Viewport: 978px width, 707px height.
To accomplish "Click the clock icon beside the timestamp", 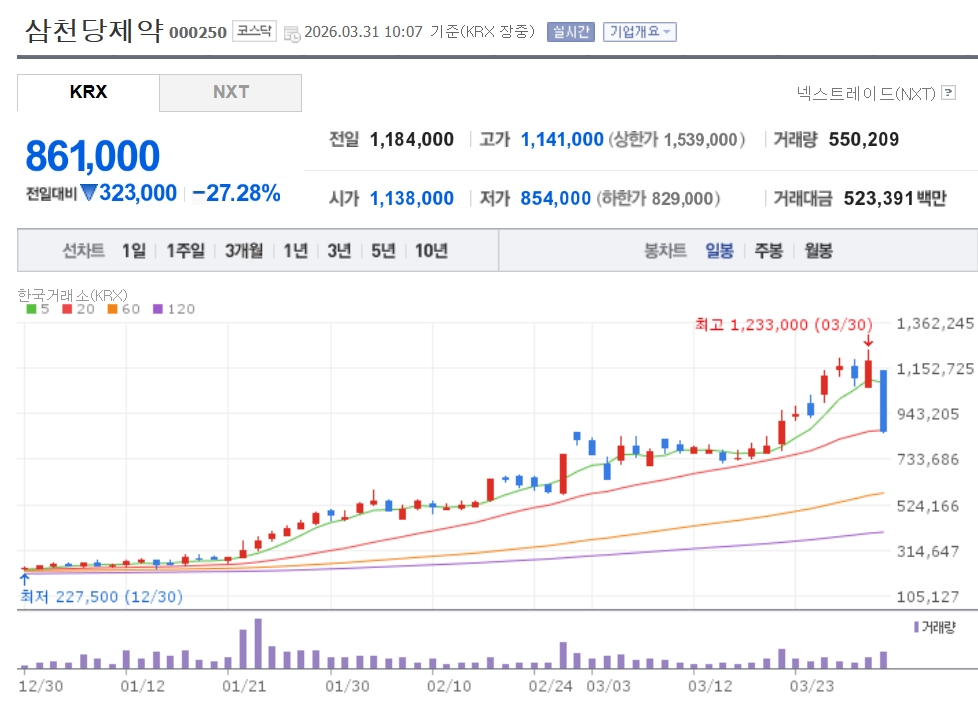I will click(292, 33).
